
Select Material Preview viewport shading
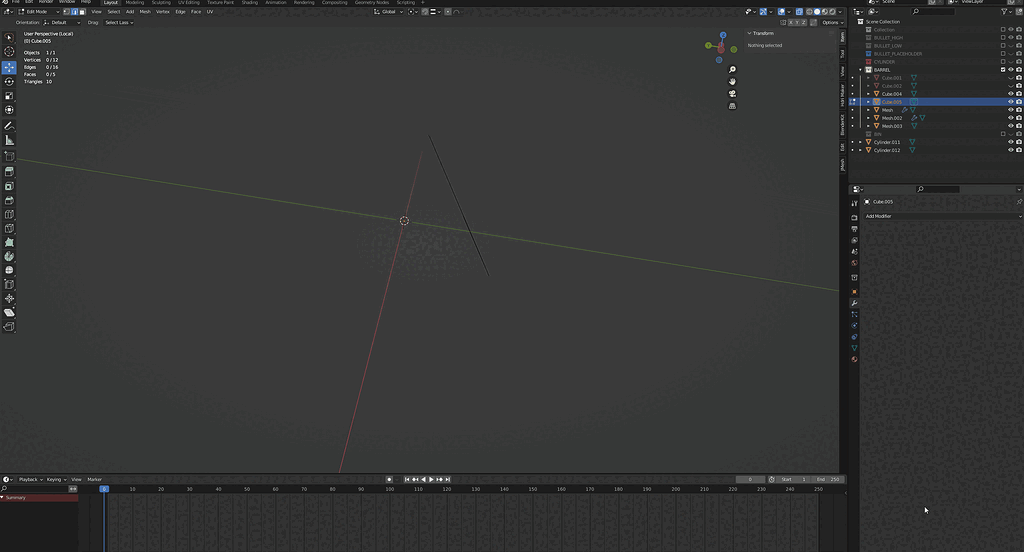tap(824, 12)
